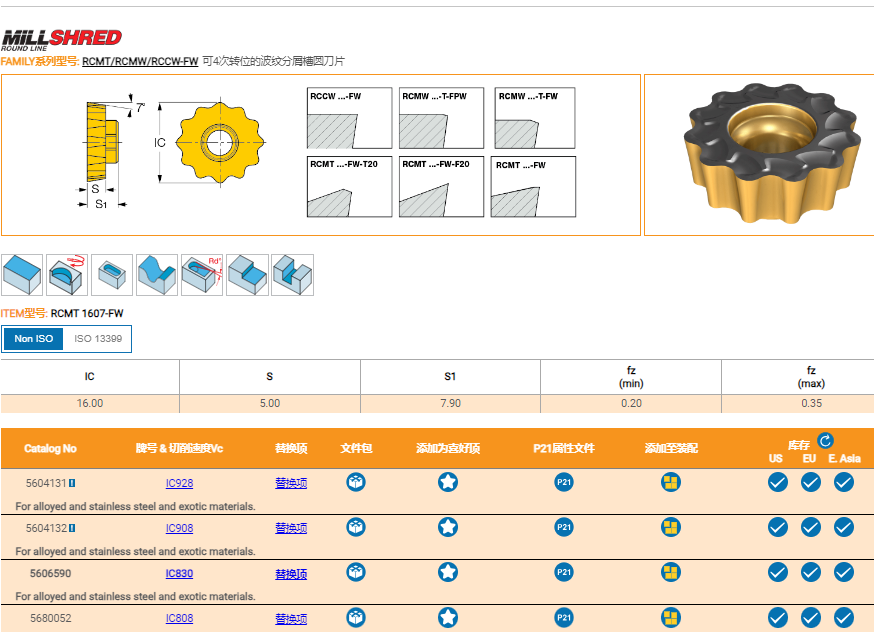Viewport: 874px width, 632px height.
Task: Click the 3D insert product image
Action: tap(758, 155)
